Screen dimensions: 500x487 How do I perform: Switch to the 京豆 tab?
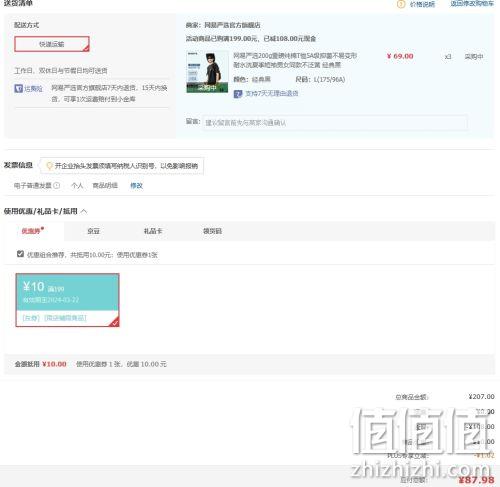click(93, 231)
